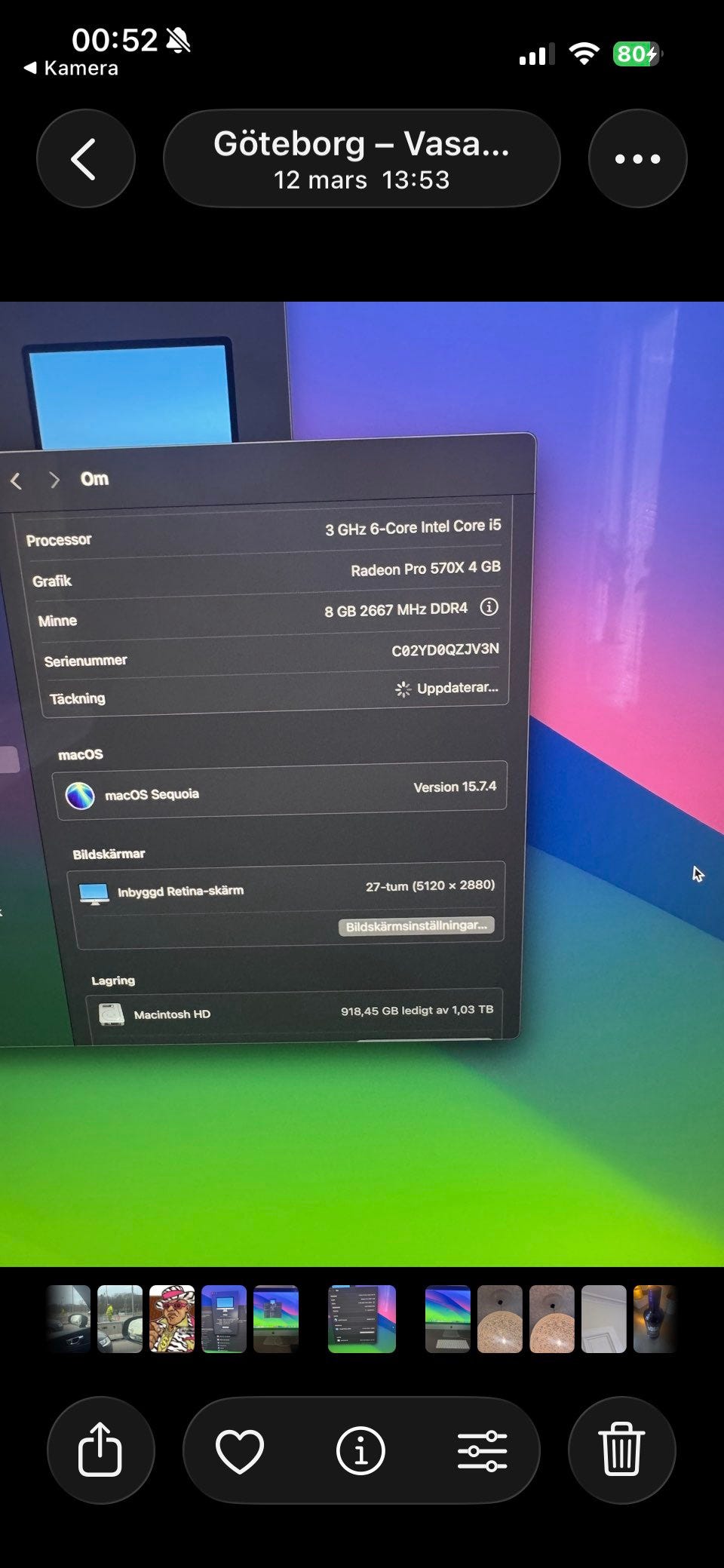The width and height of the screenshot is (724, 1568).
Task: Click the forward chevron in the Om window
Action: [54, 480]
